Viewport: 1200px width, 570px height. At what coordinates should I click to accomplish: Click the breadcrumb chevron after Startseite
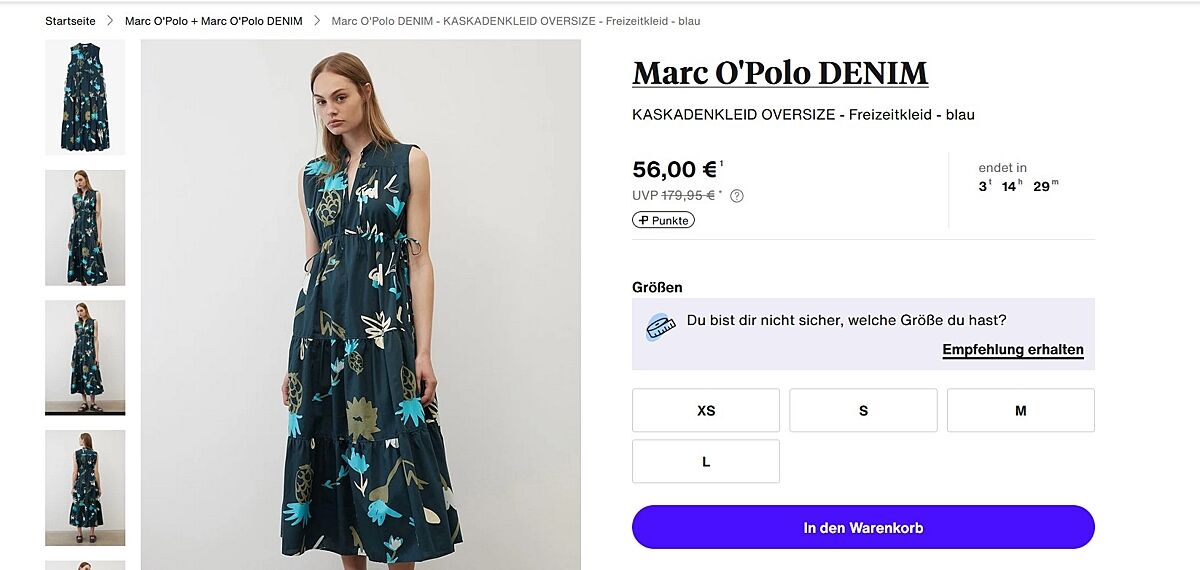click(111, 21)
